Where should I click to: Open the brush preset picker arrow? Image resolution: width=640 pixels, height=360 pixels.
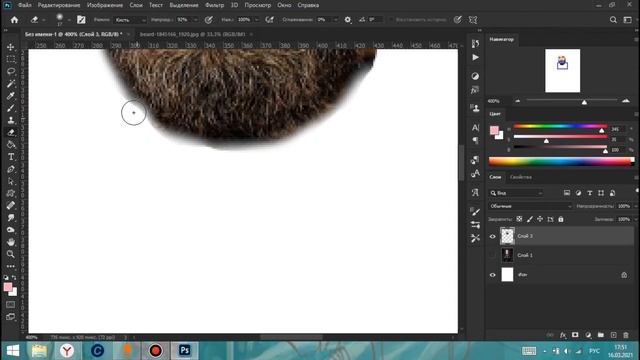point(69,20)
